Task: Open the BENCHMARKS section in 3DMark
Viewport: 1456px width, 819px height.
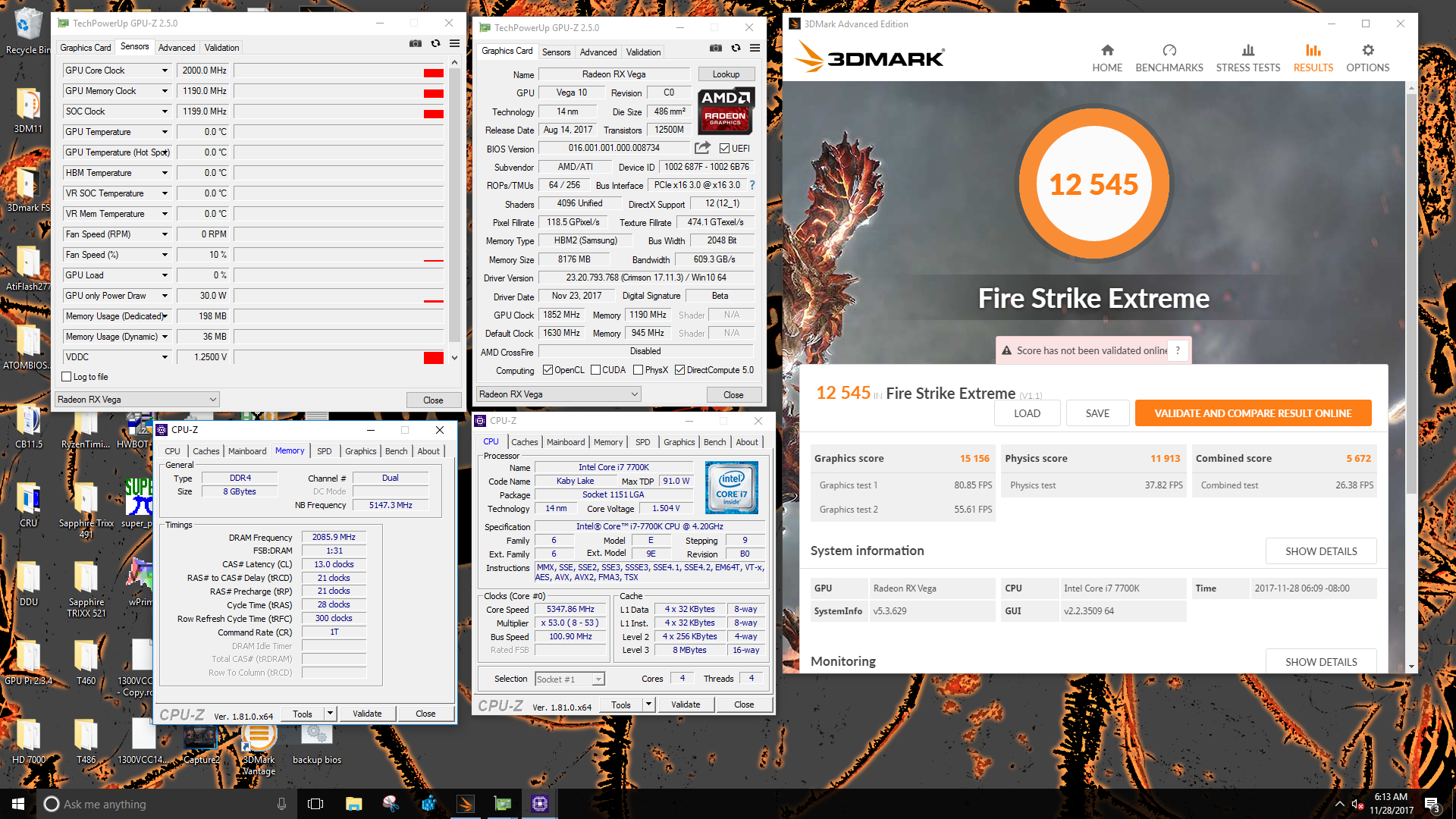Action: 1169,58
